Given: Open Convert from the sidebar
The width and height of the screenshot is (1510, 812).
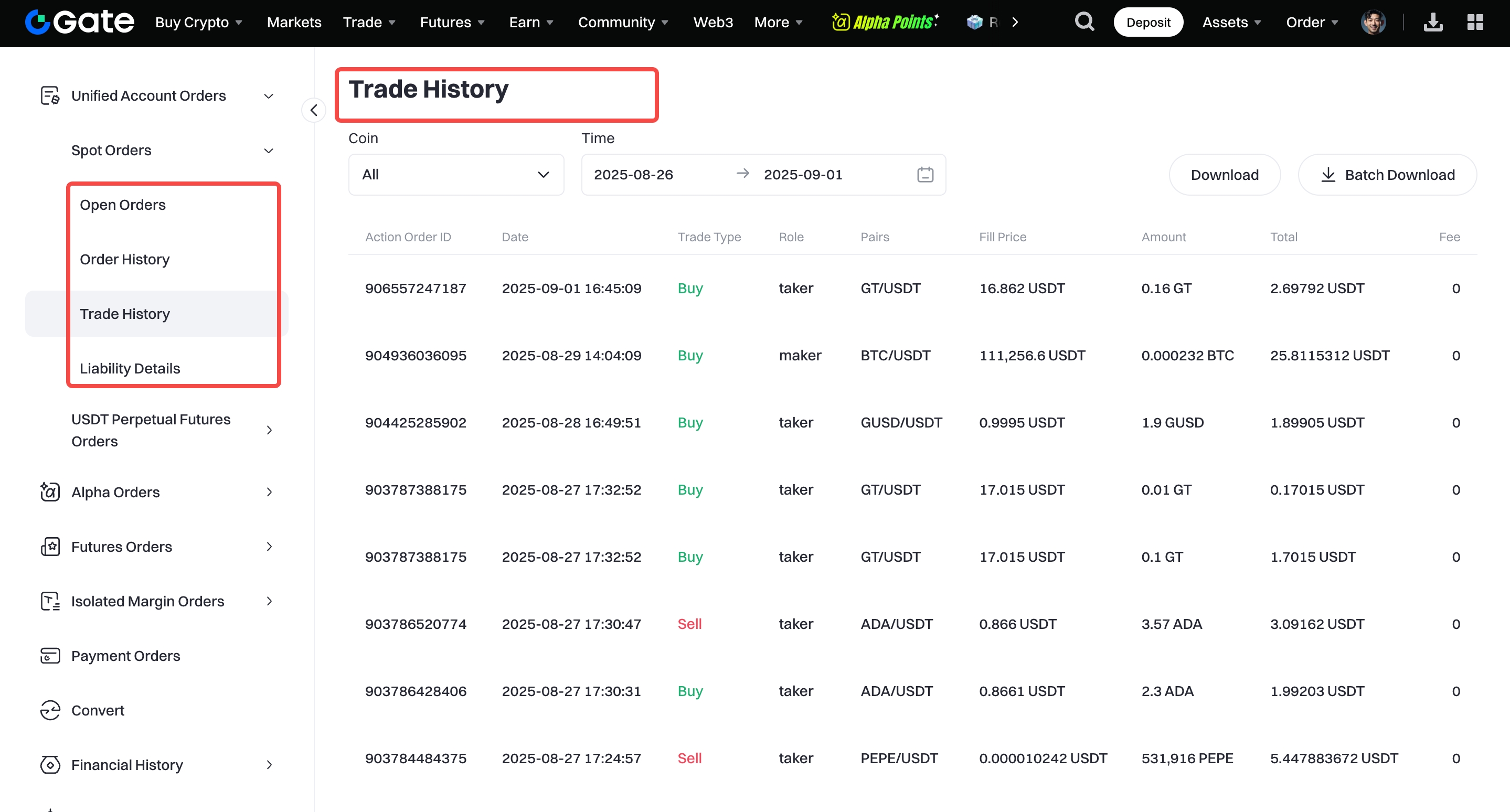Looking at the screenshot, I should tap(97, 711).
